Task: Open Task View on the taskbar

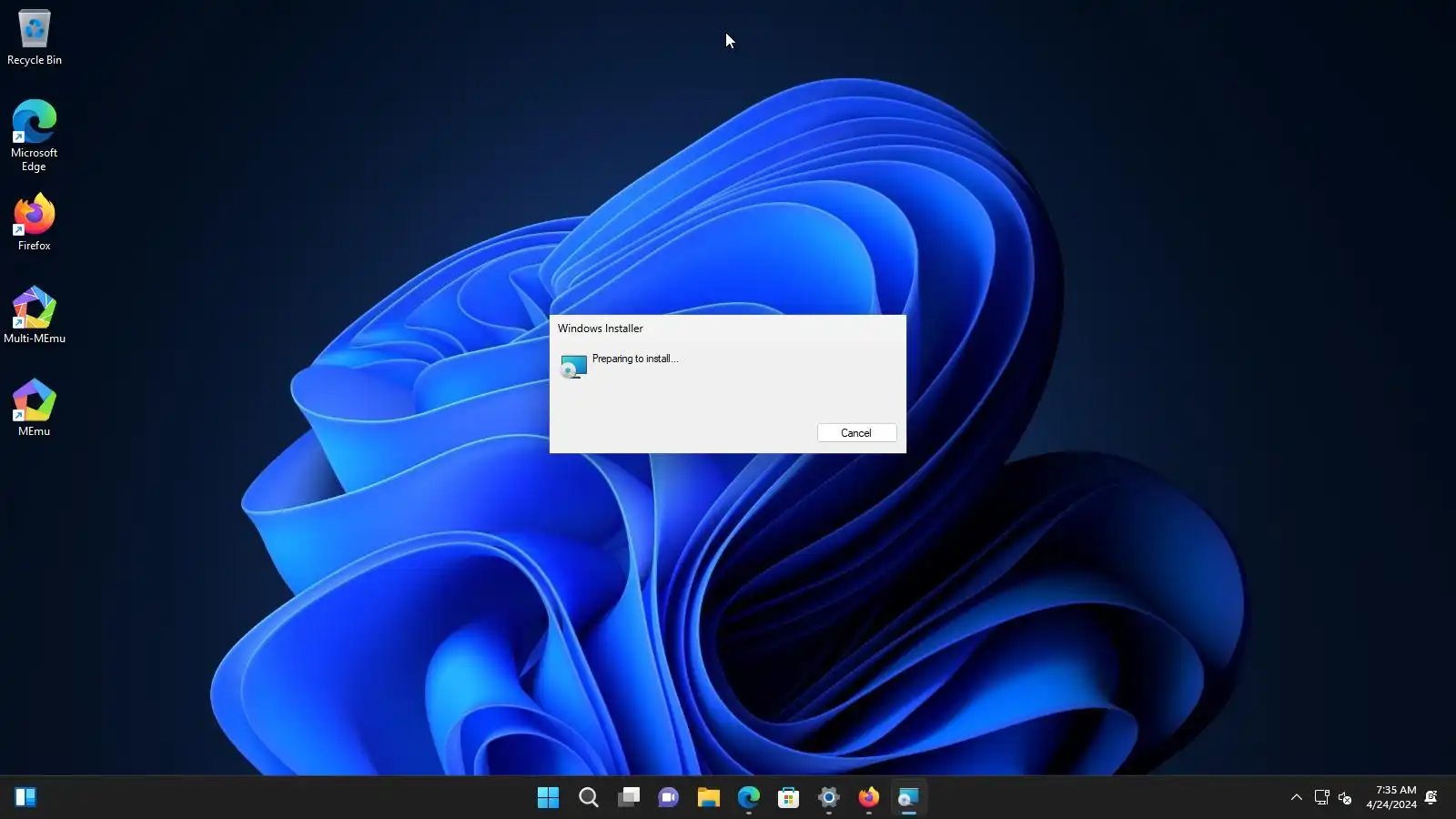Action: point(629,798)
